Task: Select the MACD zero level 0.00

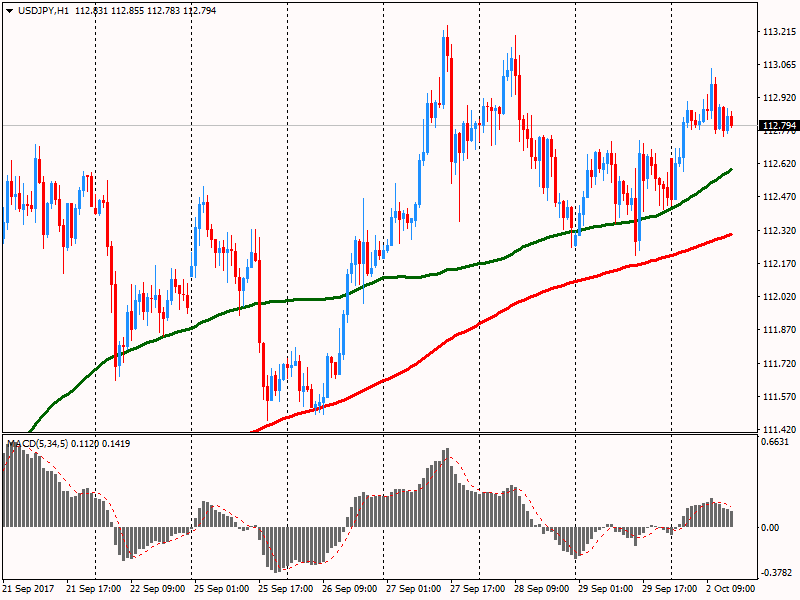Action: pyautogui.click(x=770, y=528)
